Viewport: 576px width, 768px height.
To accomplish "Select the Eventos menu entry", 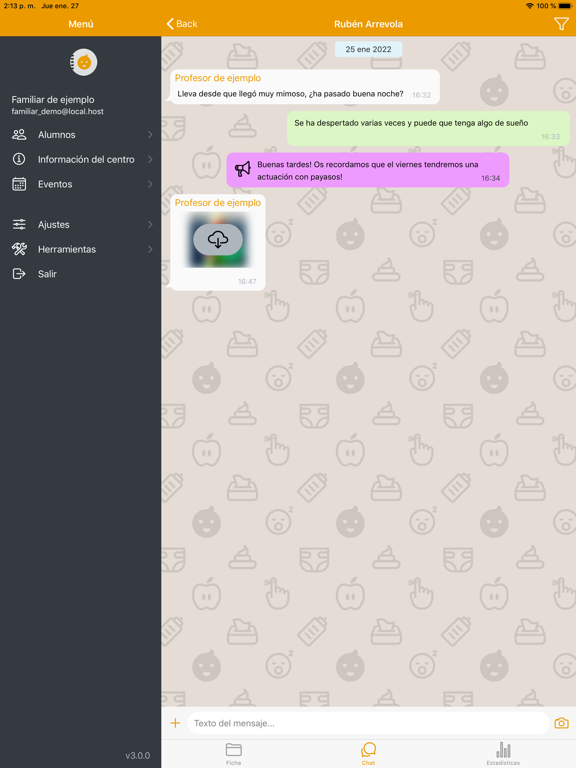I will [x=80, y=184].
